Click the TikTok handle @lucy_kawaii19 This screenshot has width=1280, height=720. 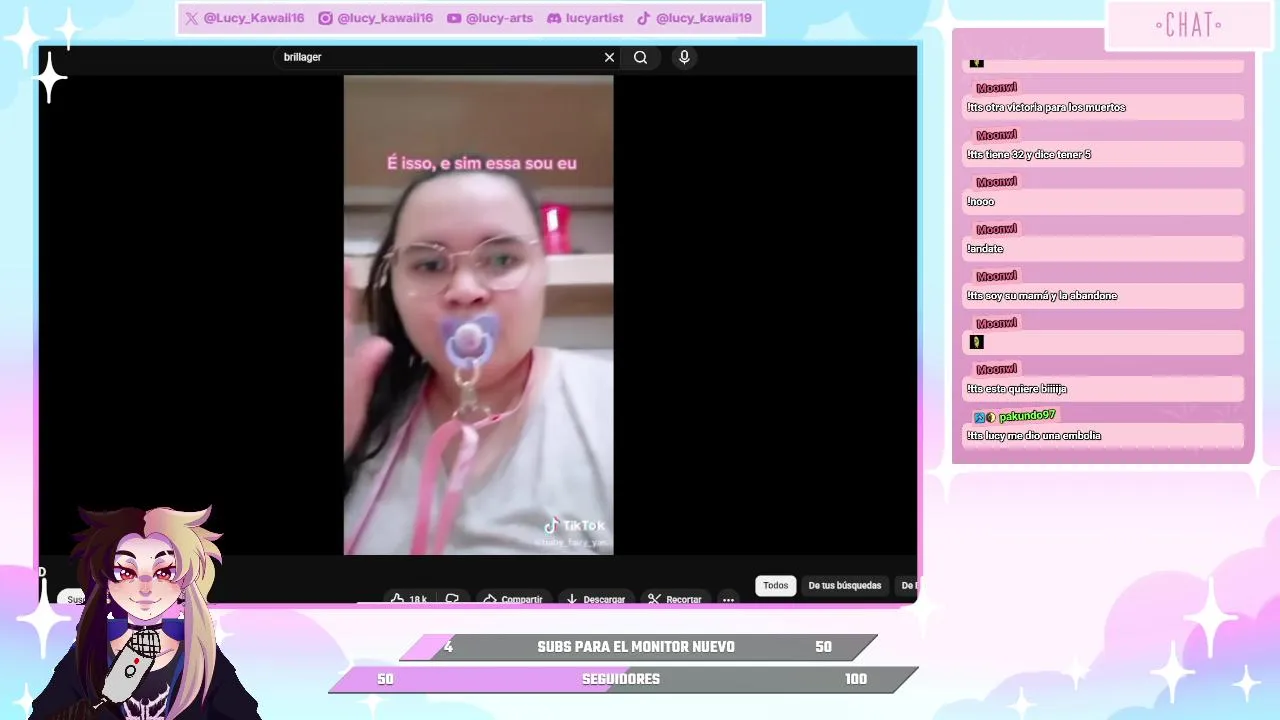(x=703, y=18)
